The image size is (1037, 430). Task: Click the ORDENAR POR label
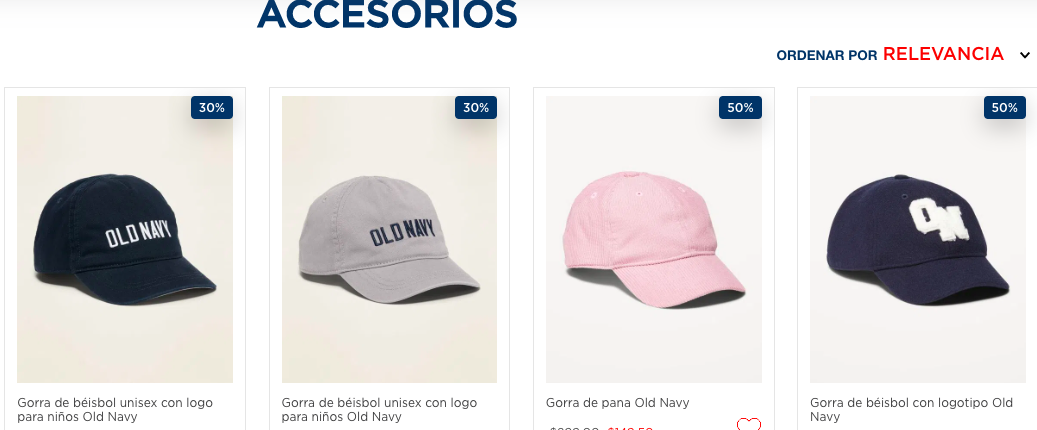click(x=827, y=56)
